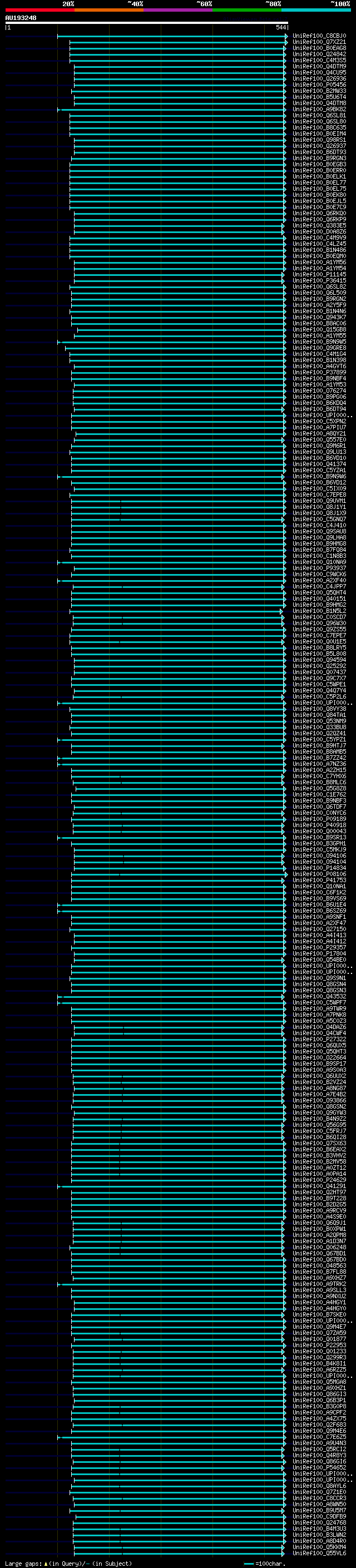Select the UniRef100_Q4CU95 label

pos(319,72)
